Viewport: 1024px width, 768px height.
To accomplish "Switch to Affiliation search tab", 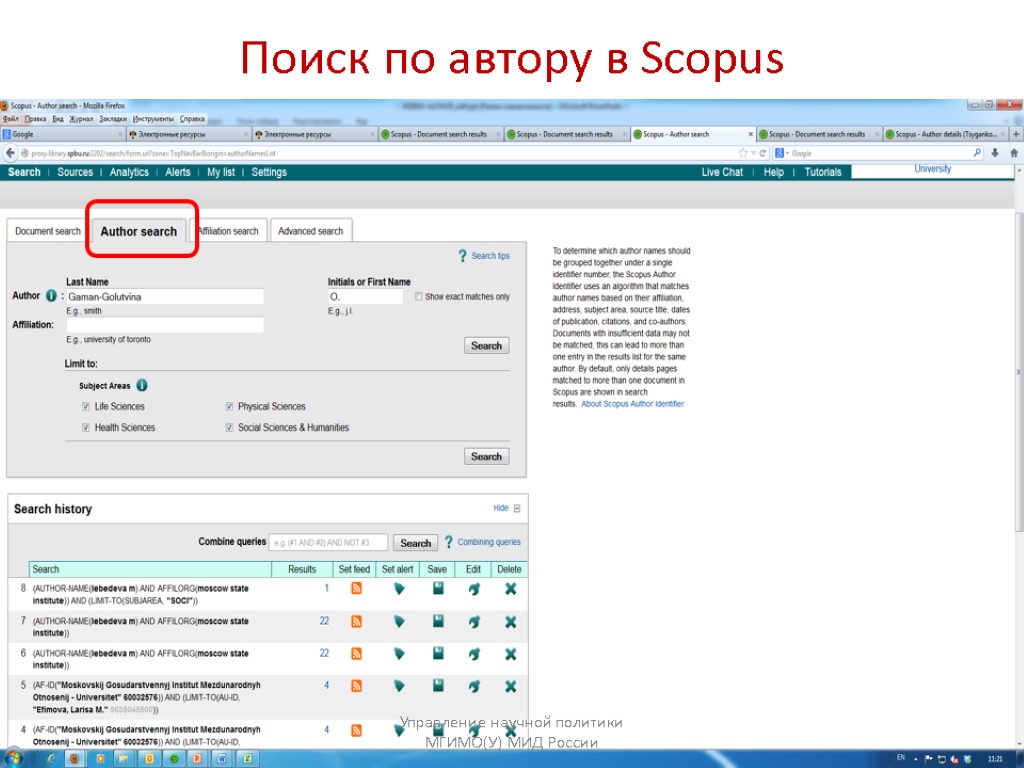I will click(x=228, y=231).
